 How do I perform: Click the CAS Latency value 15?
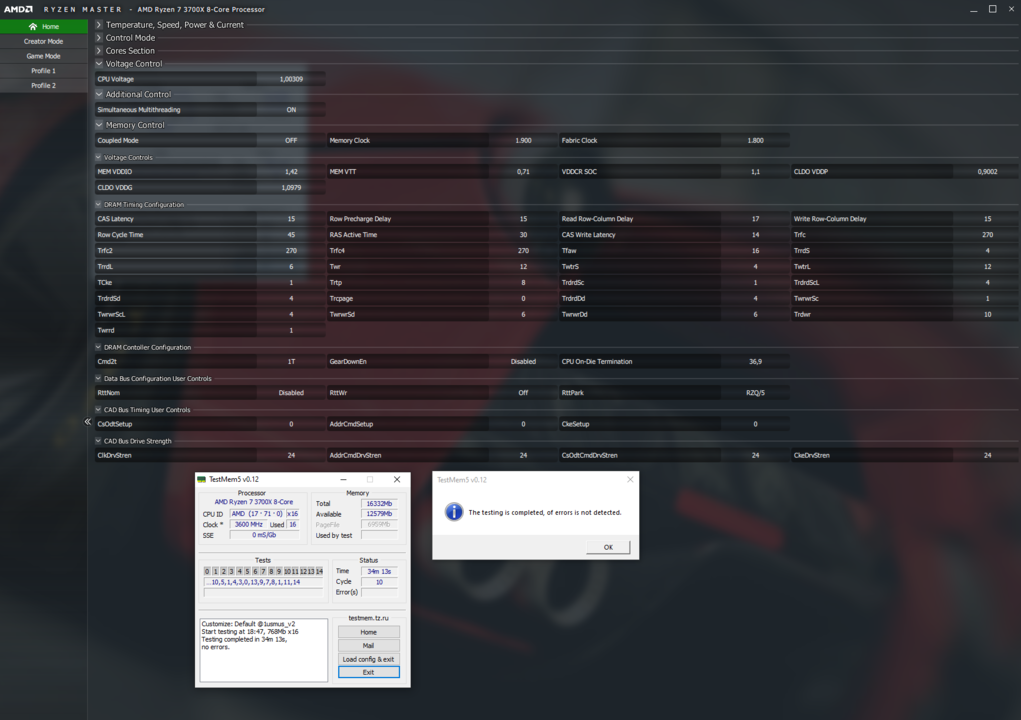[x=291, y=219]
